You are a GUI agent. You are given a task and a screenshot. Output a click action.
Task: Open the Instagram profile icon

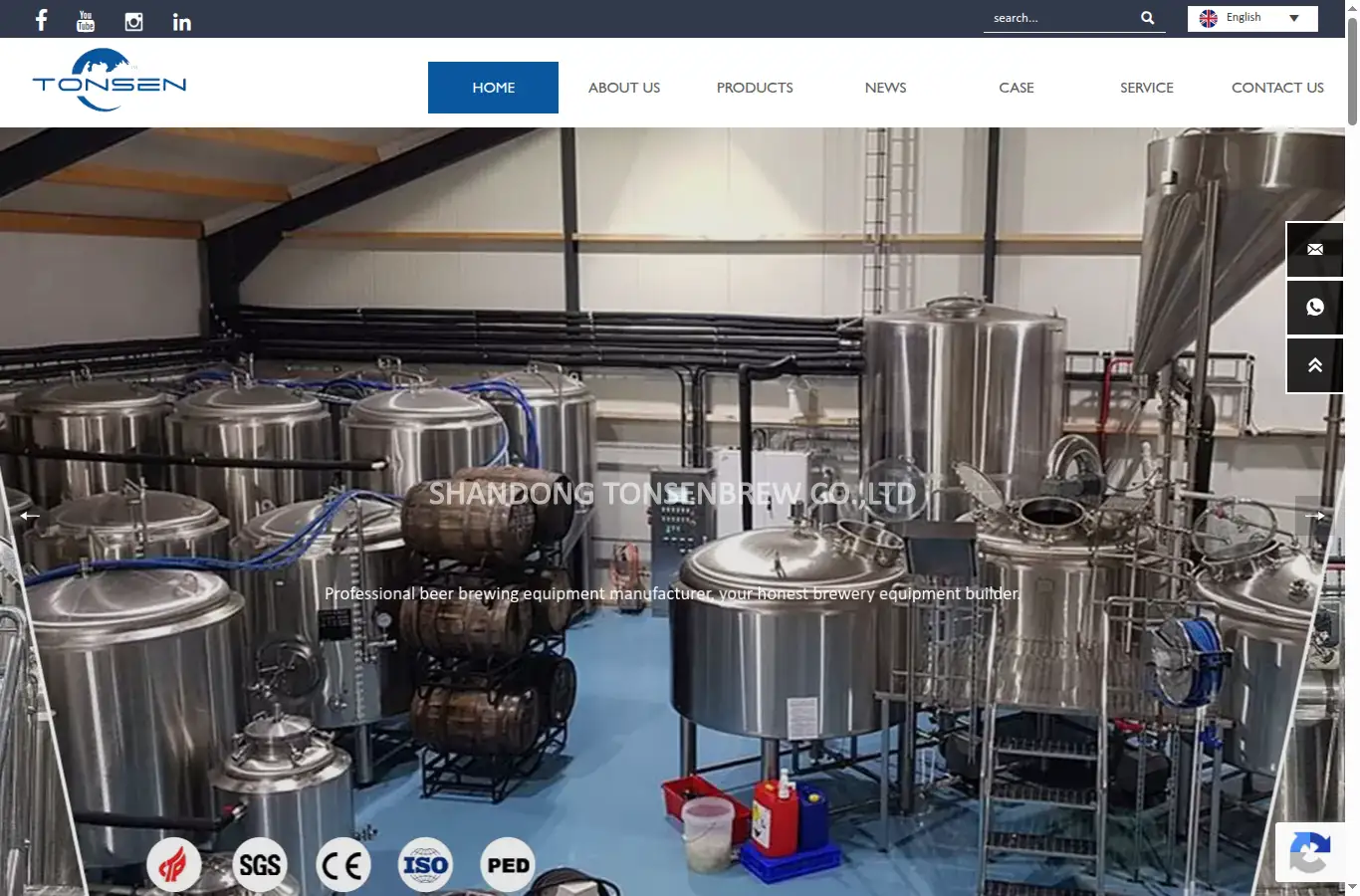pos(133,22)
